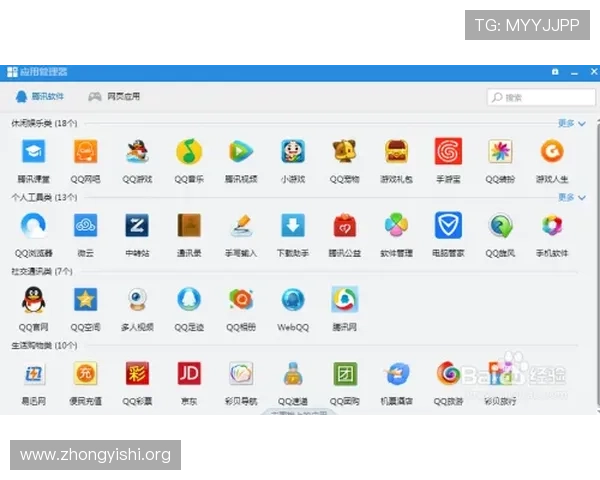Open the QQ官网 penguin icon
Viewport: 600px width, 480px height.
point(34,299)
